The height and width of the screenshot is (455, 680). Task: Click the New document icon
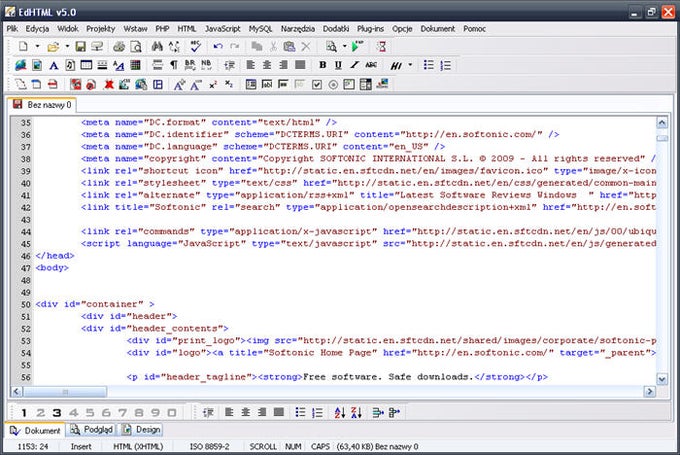pos(23,46)
